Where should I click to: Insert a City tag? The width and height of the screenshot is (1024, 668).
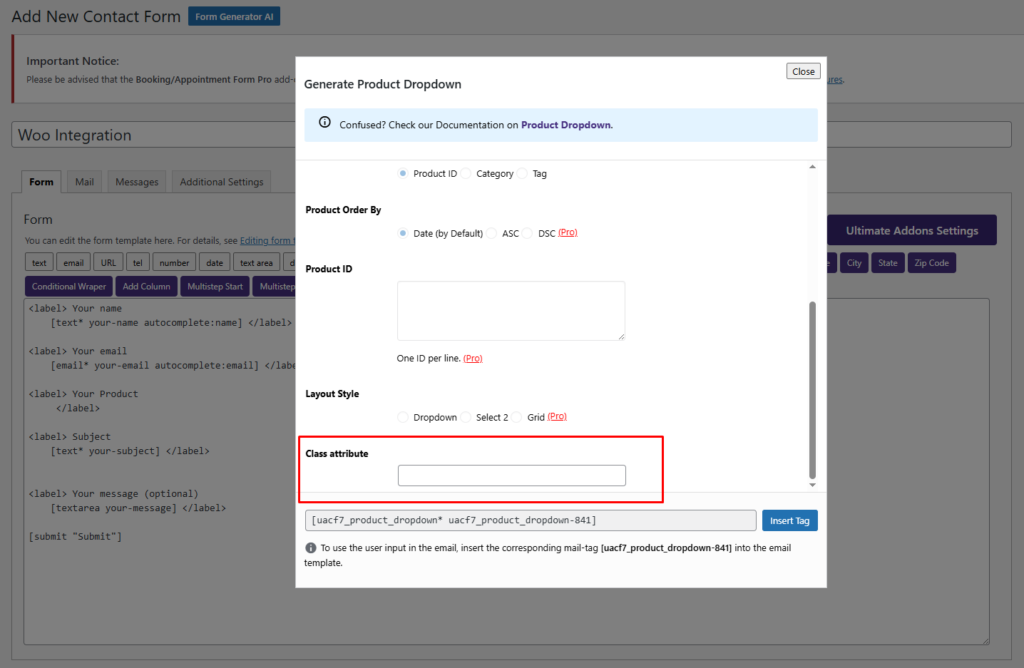(854, 262)
